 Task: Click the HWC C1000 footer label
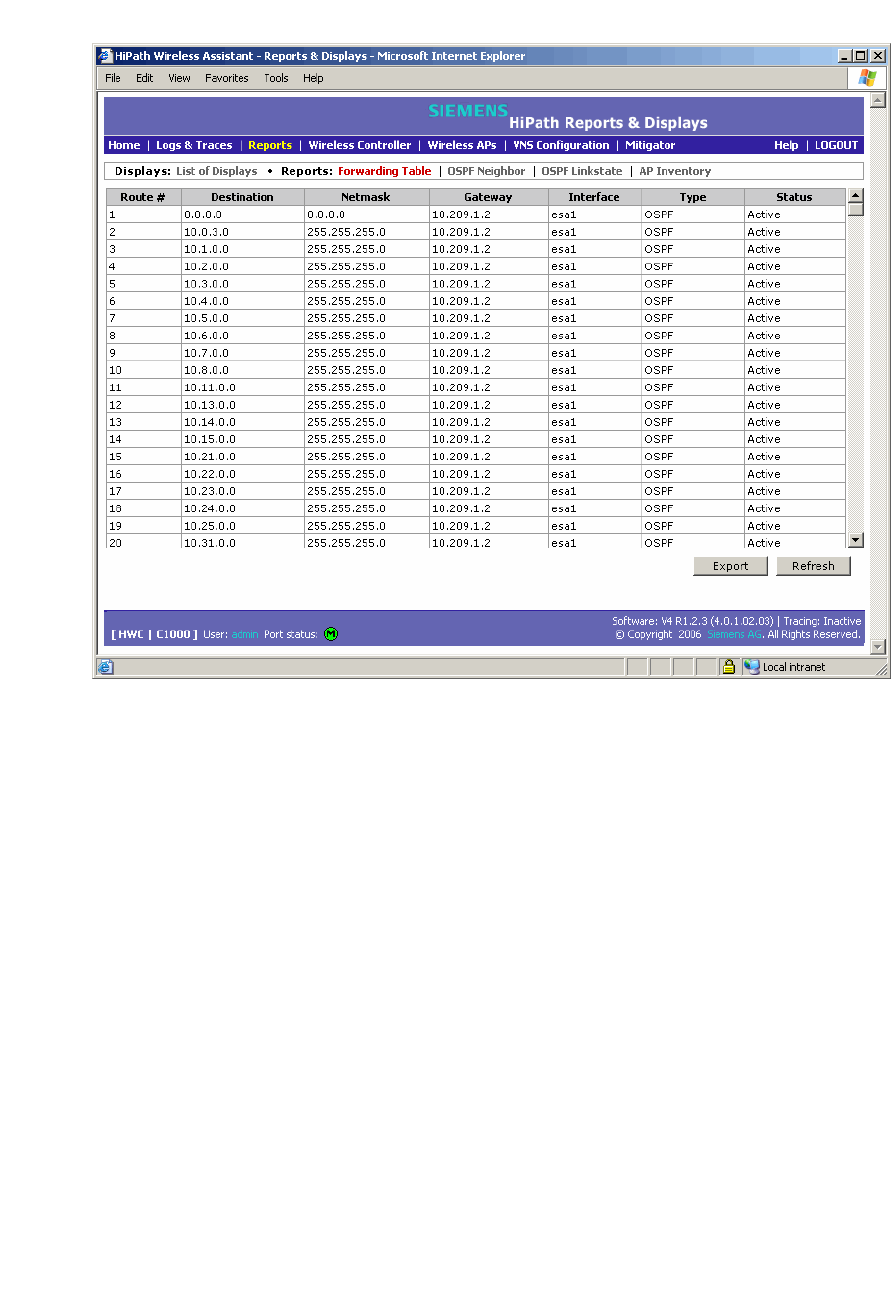154,634
